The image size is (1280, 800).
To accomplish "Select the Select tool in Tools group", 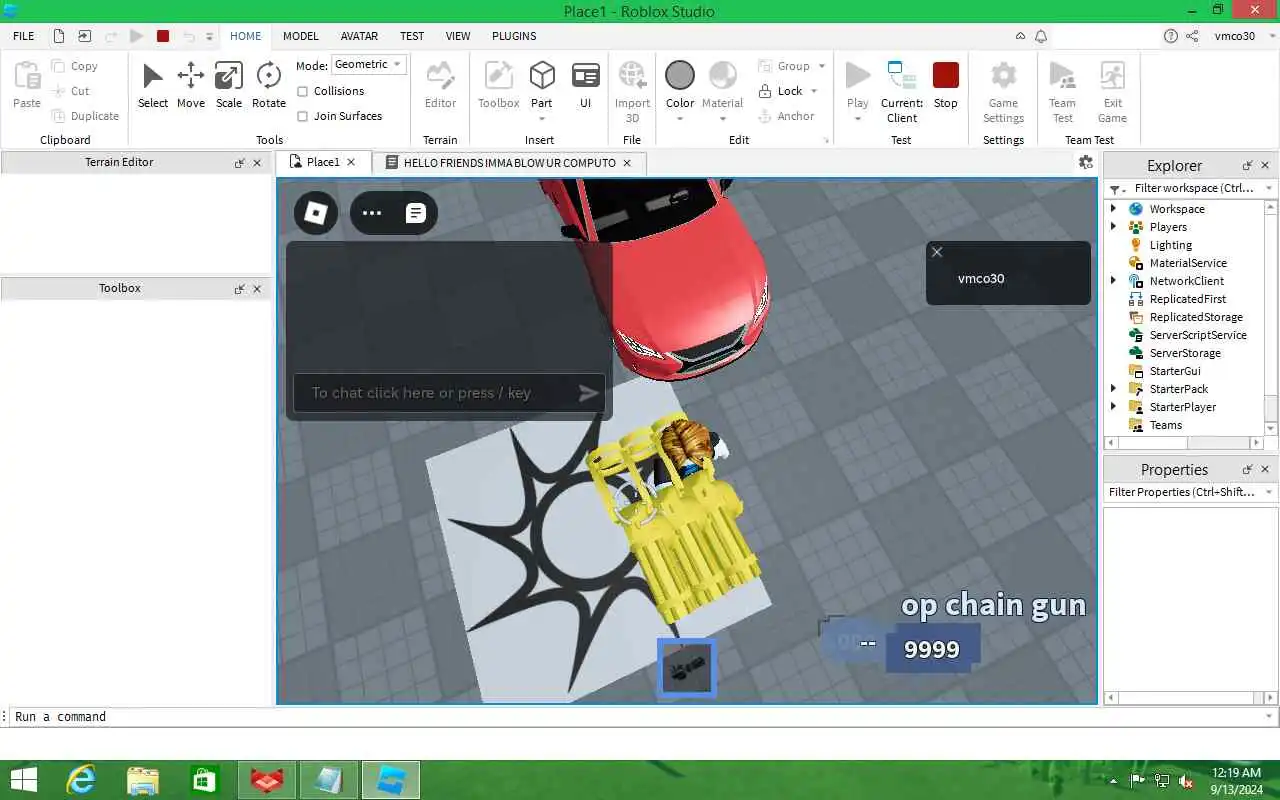I will (x=153, y=85).
